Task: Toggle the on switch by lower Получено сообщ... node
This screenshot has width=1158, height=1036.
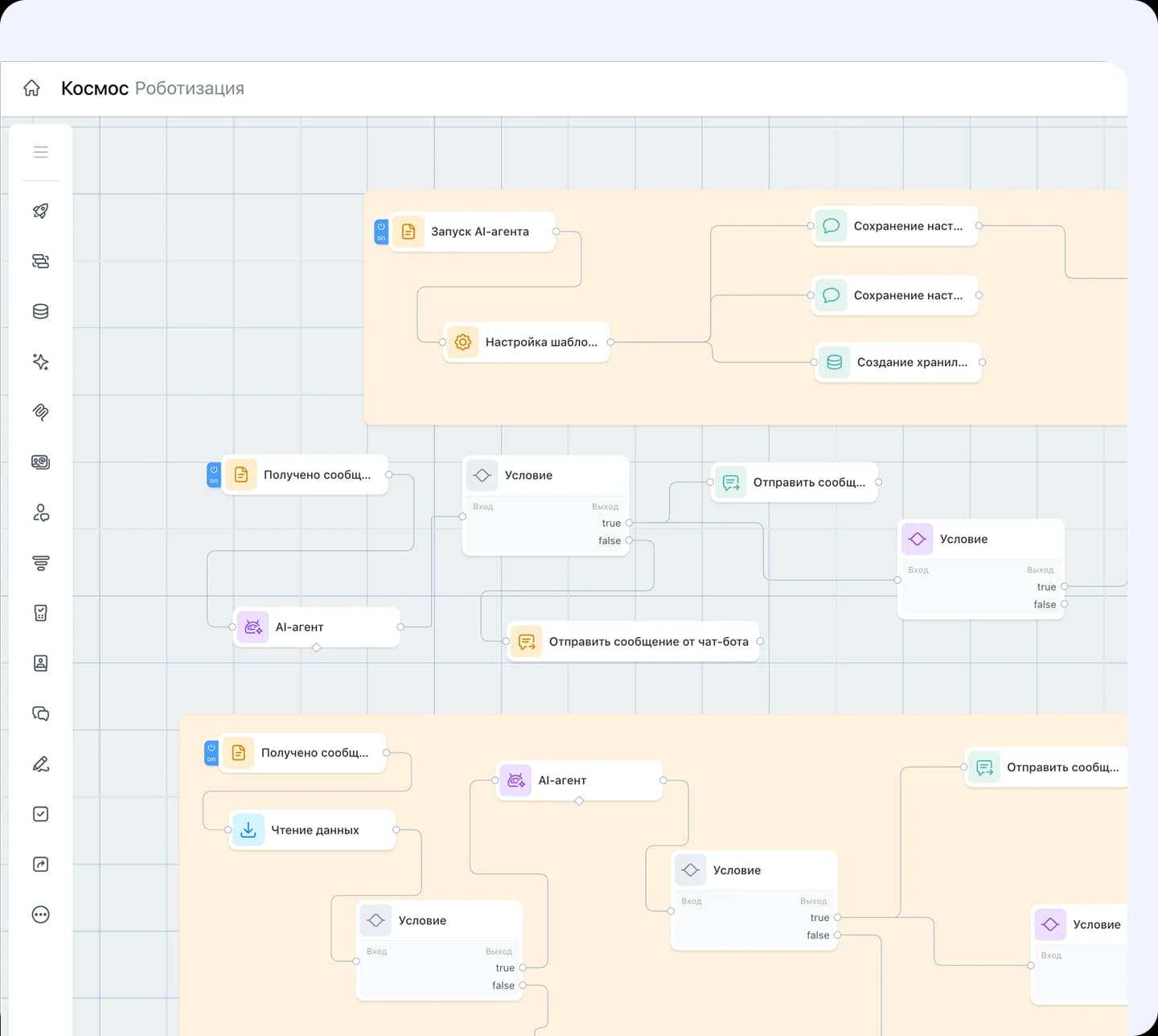Action: (211, 753)
